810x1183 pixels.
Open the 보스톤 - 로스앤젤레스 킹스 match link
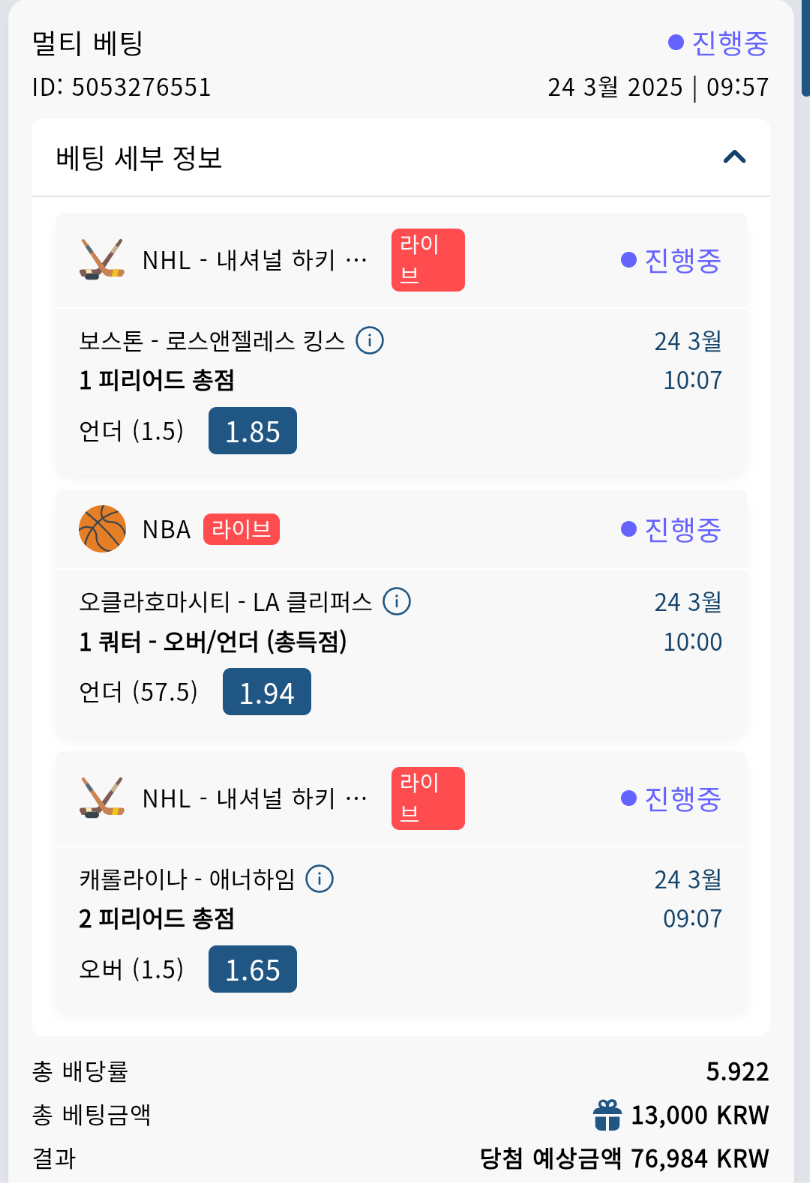[x=212, y=341]
